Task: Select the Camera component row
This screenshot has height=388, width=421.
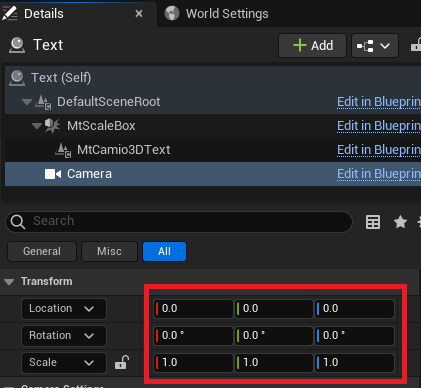Action: click(x=213, y=174)
